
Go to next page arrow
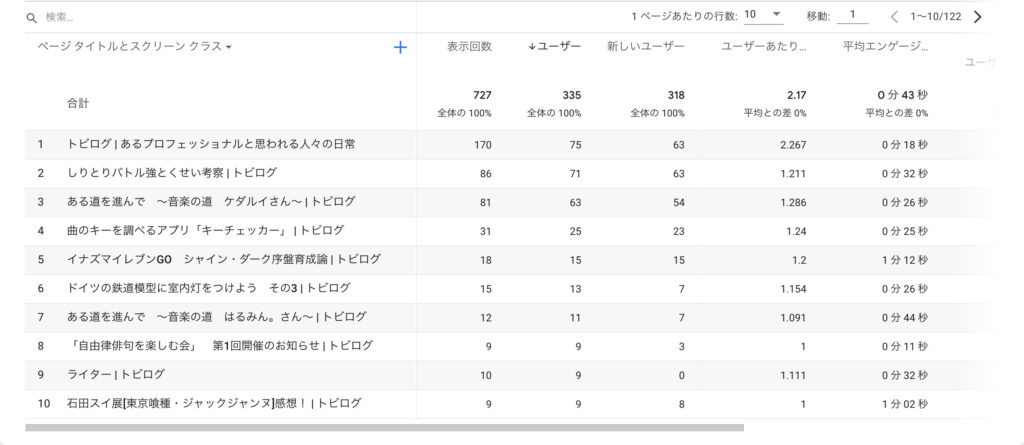[978, 17]
